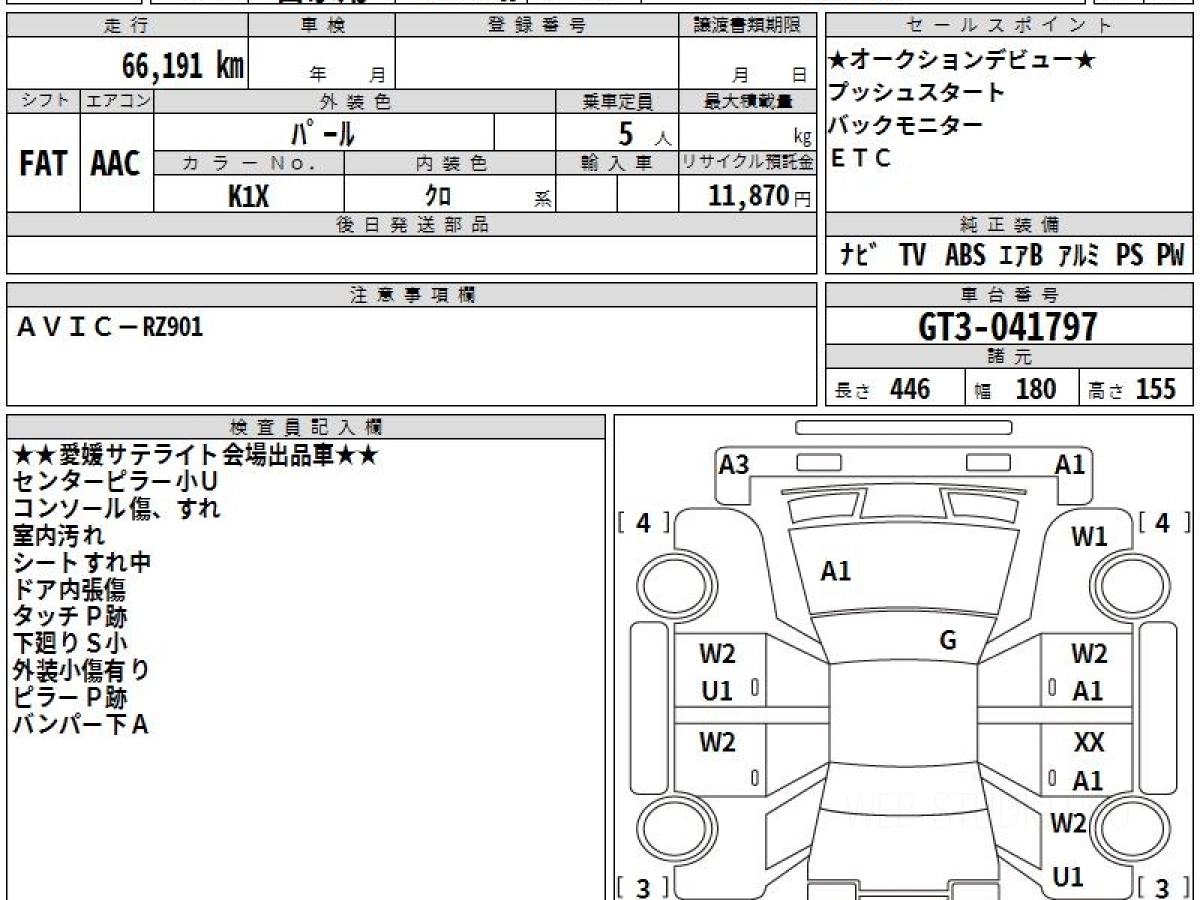
Task: Select the chassis number GT3-041797
Action: (1008, 326)
